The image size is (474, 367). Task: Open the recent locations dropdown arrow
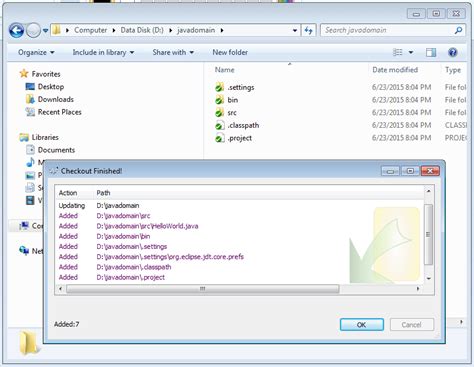(x=45, y=31)
